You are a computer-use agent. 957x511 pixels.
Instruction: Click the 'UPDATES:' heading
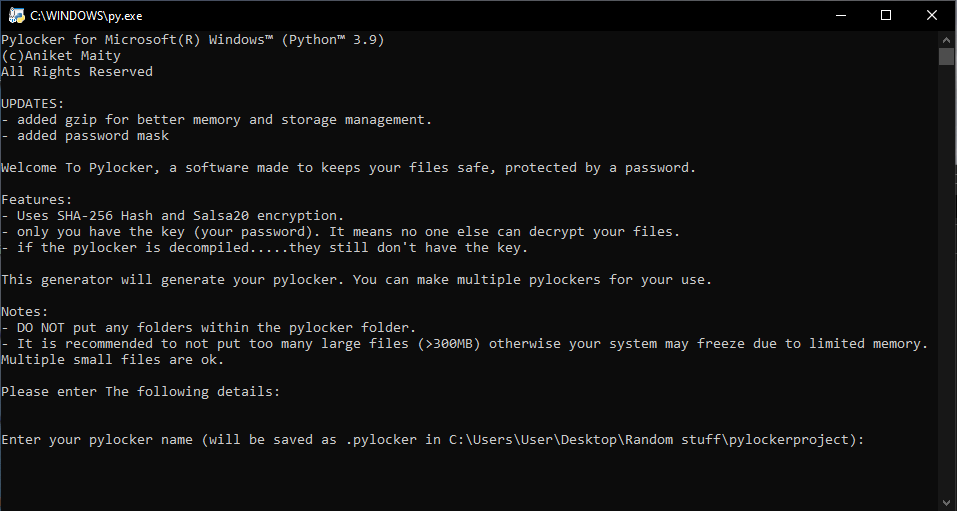point(32,104)
